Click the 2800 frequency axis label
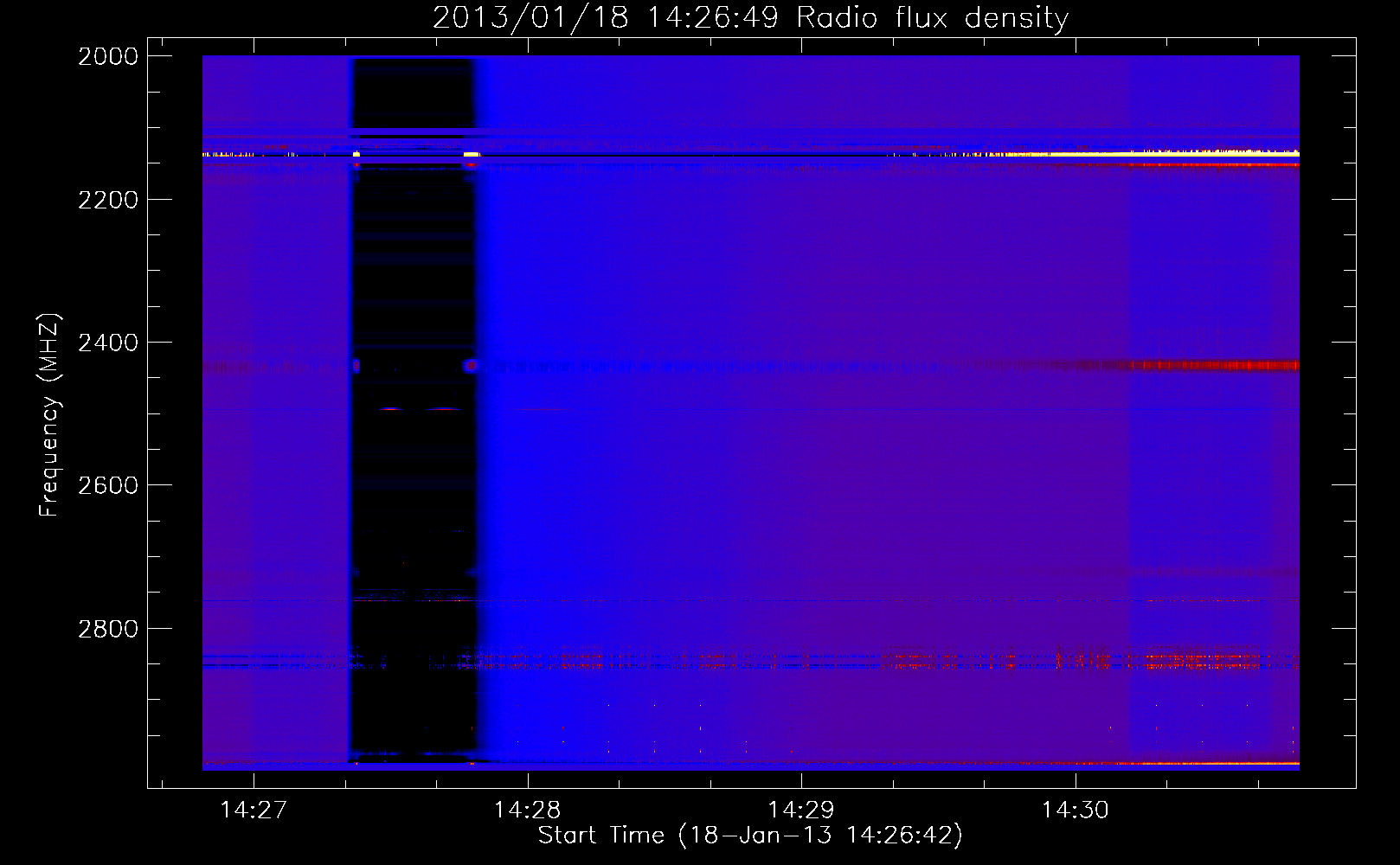The height and width of the screenshot is (865, 1400). coord(108,629)
